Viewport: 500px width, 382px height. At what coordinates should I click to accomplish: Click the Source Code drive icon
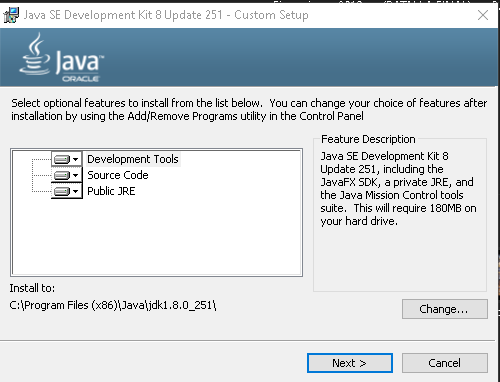tap(62, 175)
